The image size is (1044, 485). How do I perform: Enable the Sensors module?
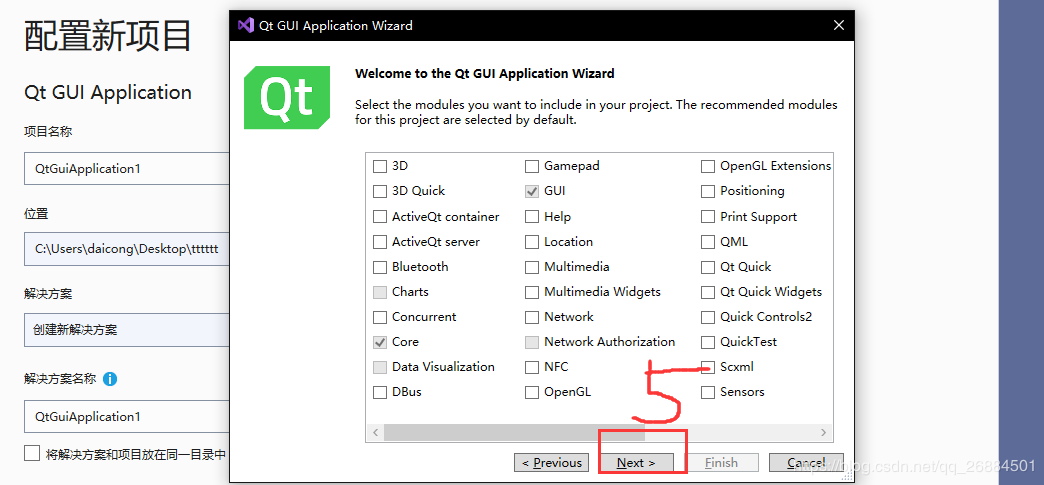pos(708,392)
